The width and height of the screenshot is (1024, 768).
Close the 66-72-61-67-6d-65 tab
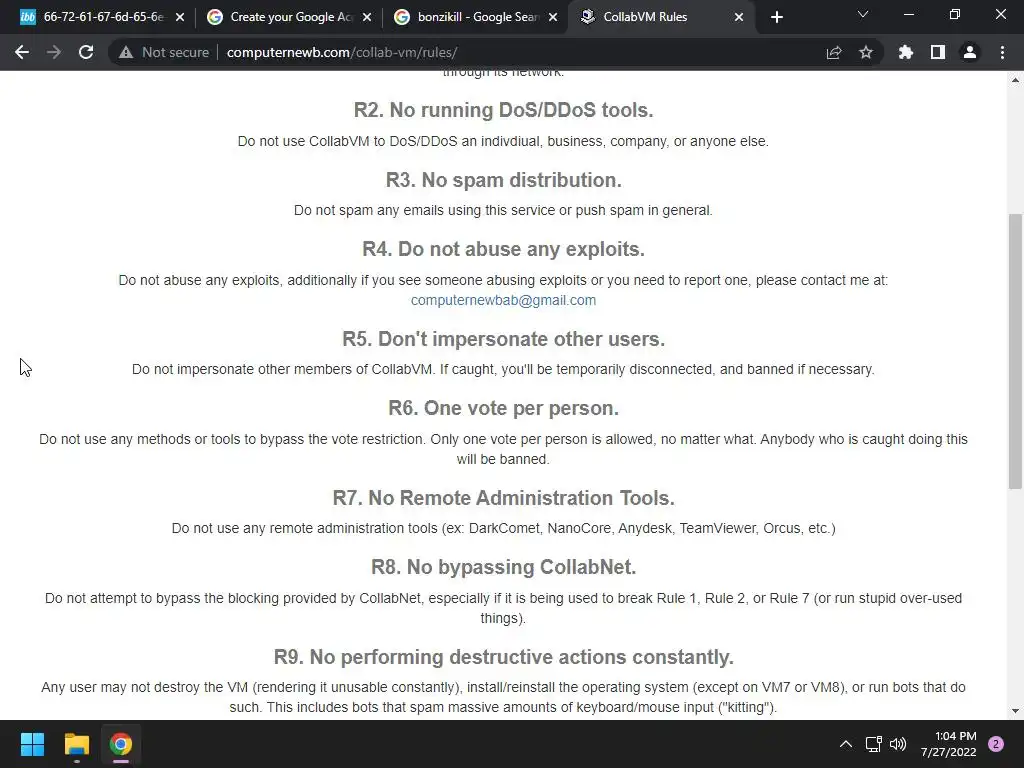[x=180, y=17]
